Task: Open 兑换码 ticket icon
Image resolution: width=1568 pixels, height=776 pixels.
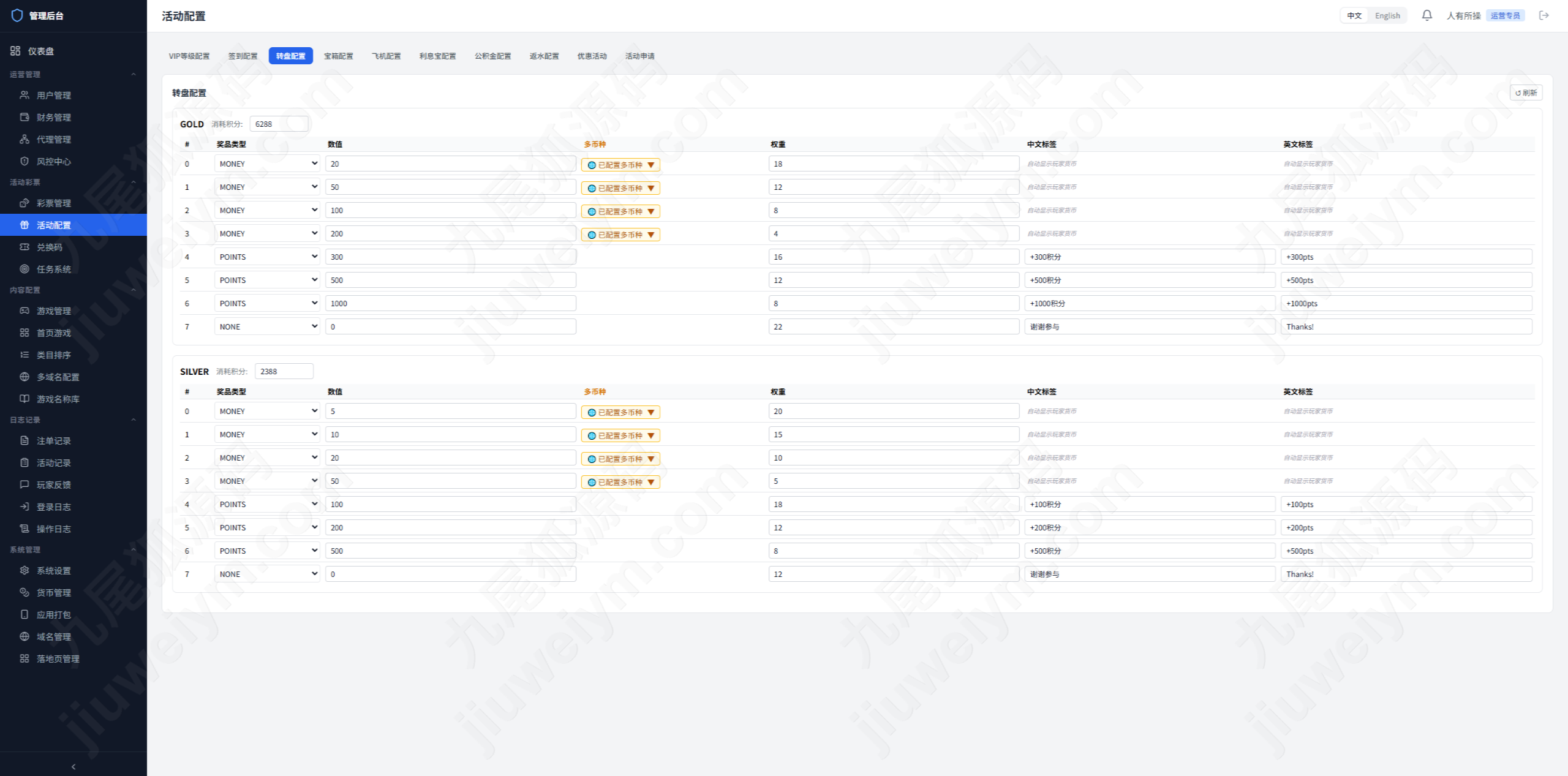Action: 24,247
